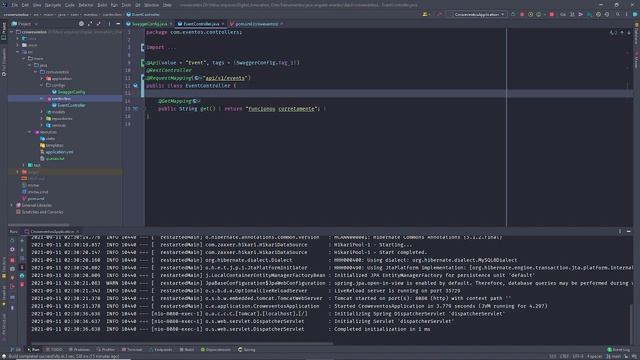The height and width of the screenshot is (360, 640).
Task: Click the Expand All icon in Project panel
Action: pyautogui.click(x=90, y=24)
